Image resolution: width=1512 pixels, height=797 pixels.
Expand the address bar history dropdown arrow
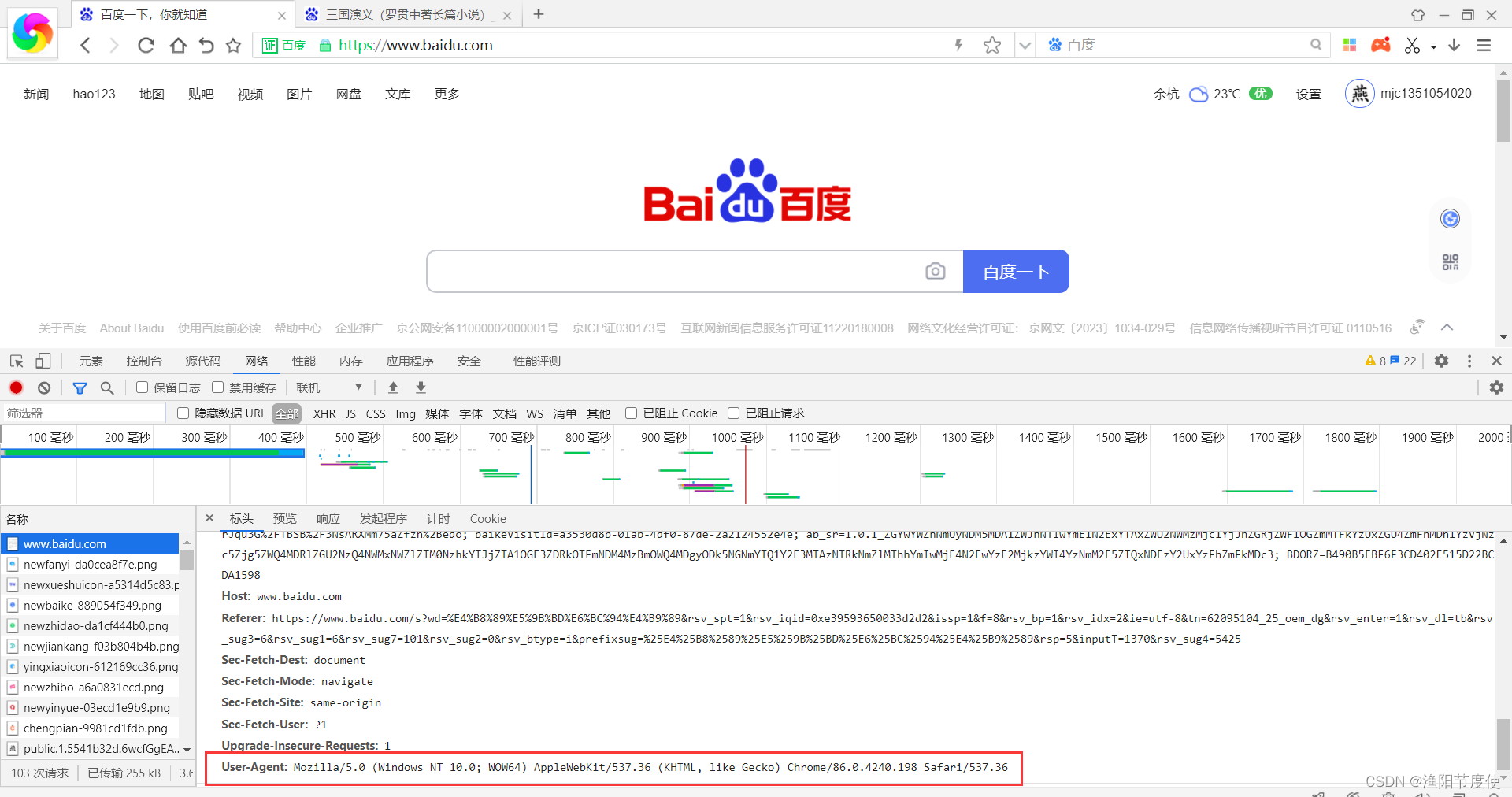pos(1025,46)
